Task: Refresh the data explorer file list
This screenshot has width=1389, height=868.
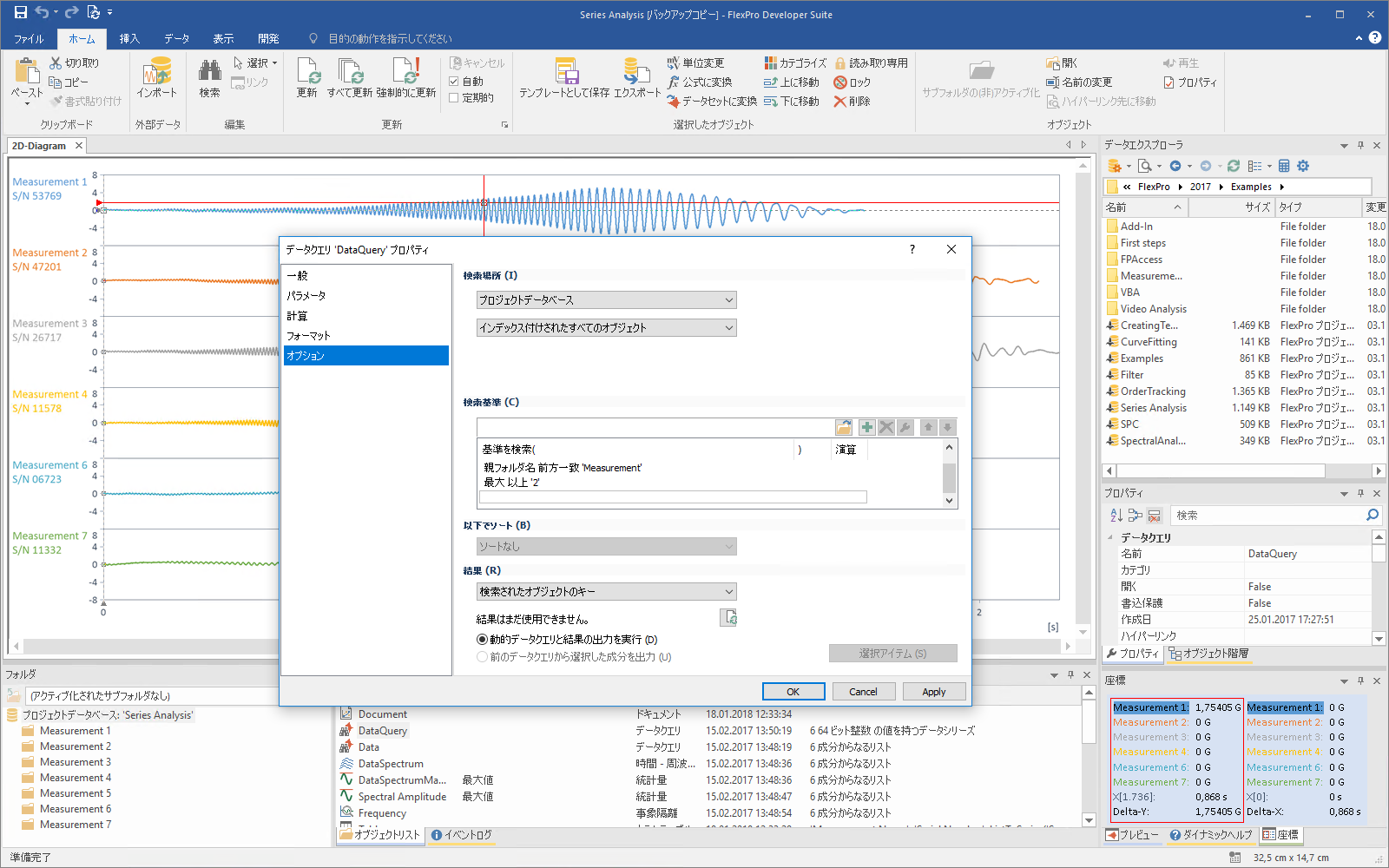Action: 1234,166
